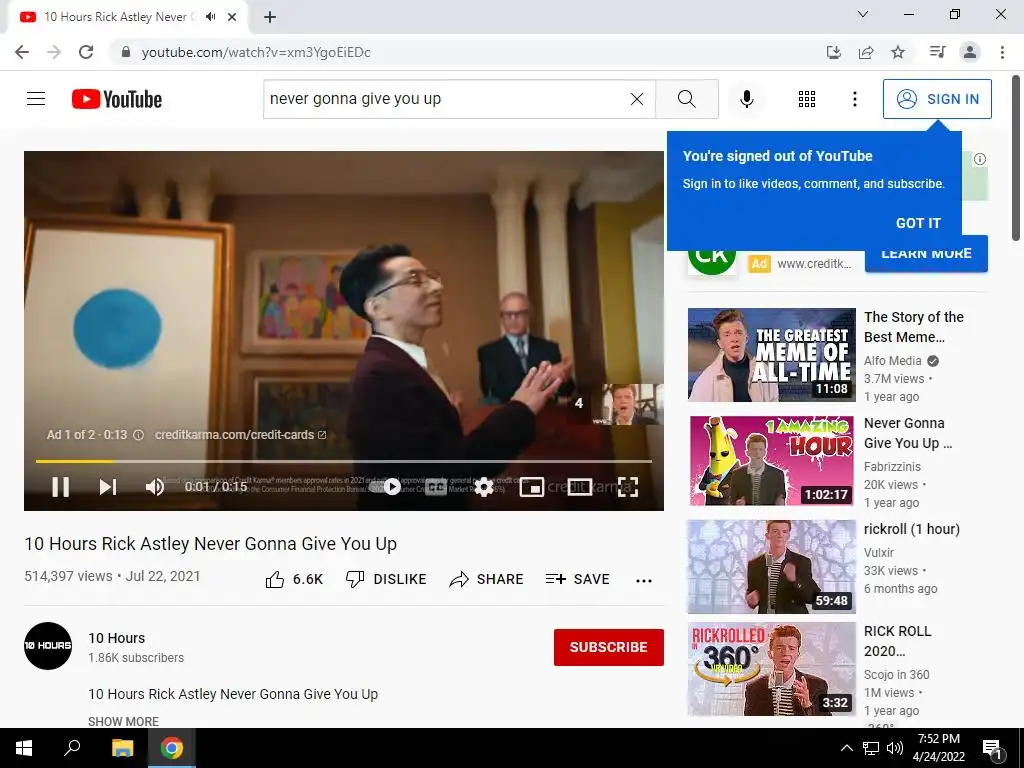Skip to next video in player
The image size is (1024, 768).
point(108,487)
